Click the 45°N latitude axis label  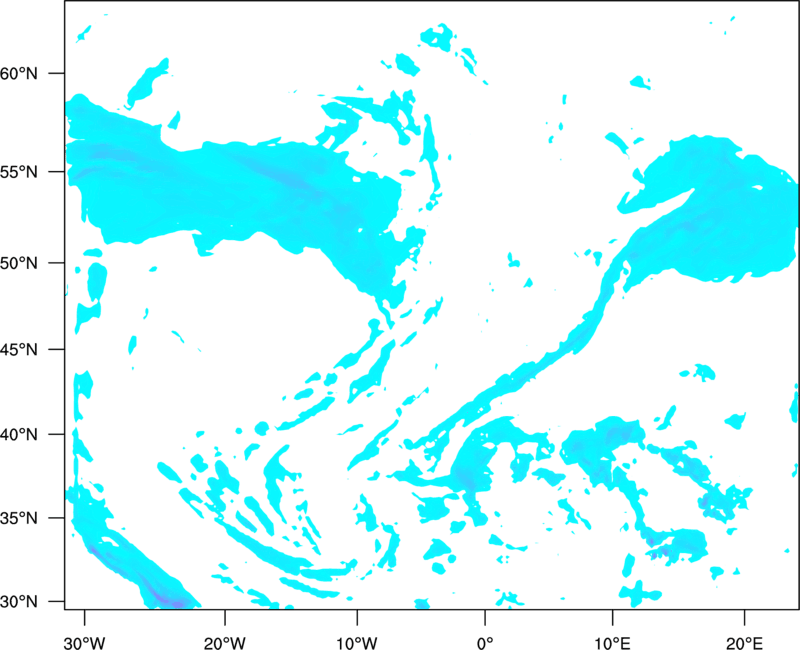coord(19,349)
